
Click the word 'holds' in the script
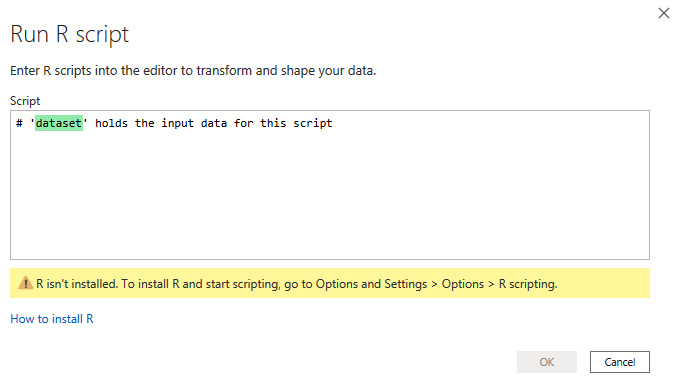tap(111, 123)
